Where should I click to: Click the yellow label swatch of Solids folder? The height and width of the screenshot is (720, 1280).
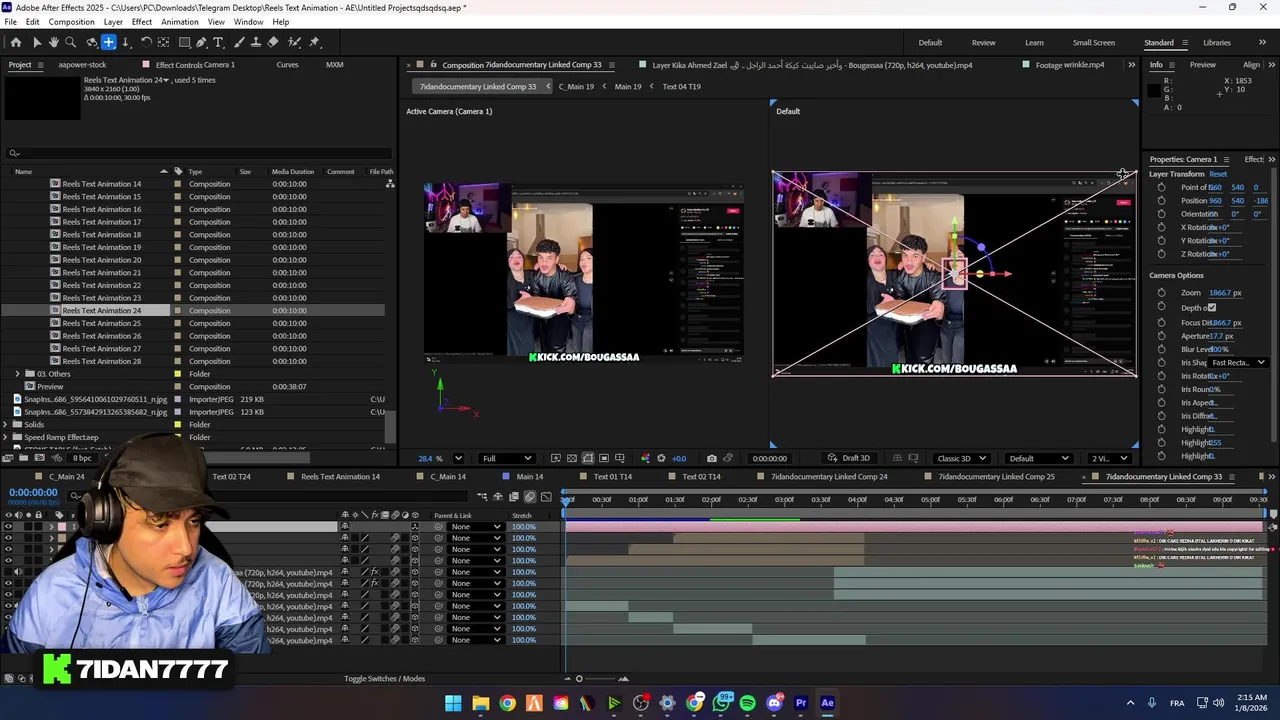click(x=178, y=424)
